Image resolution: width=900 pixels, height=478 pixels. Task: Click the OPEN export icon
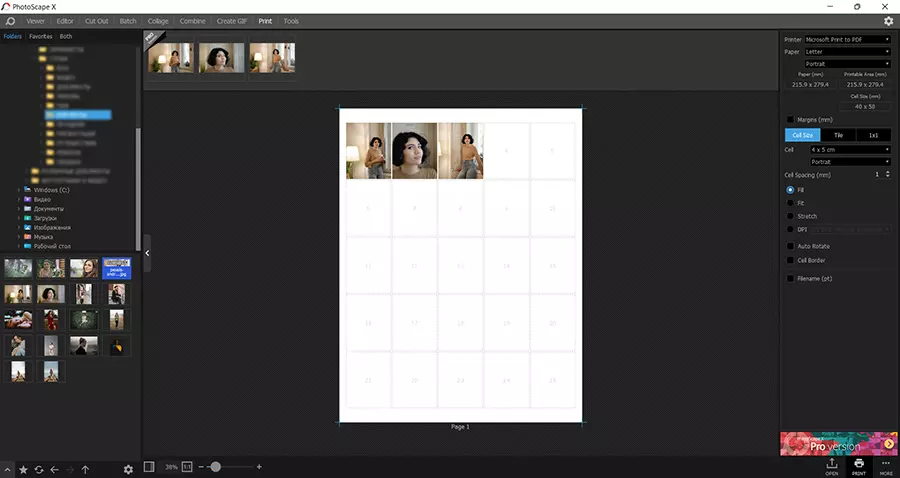click(x=832, y=467)
